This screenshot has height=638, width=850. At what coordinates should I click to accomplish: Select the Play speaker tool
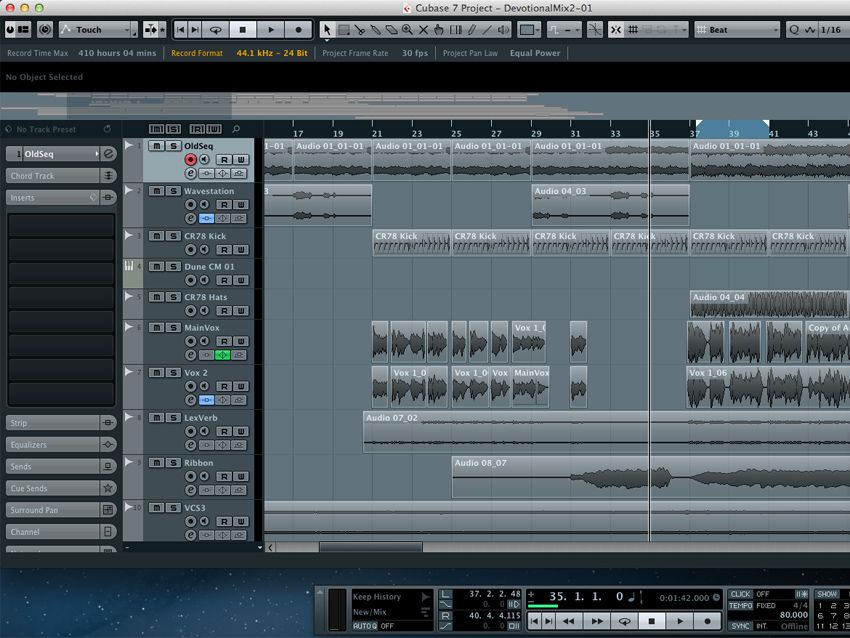point(502,29)
